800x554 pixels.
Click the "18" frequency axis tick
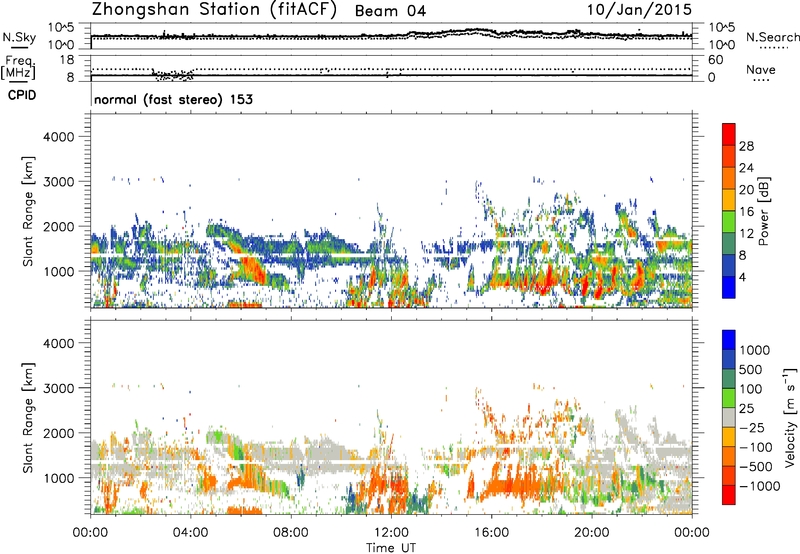click(67, 60)
